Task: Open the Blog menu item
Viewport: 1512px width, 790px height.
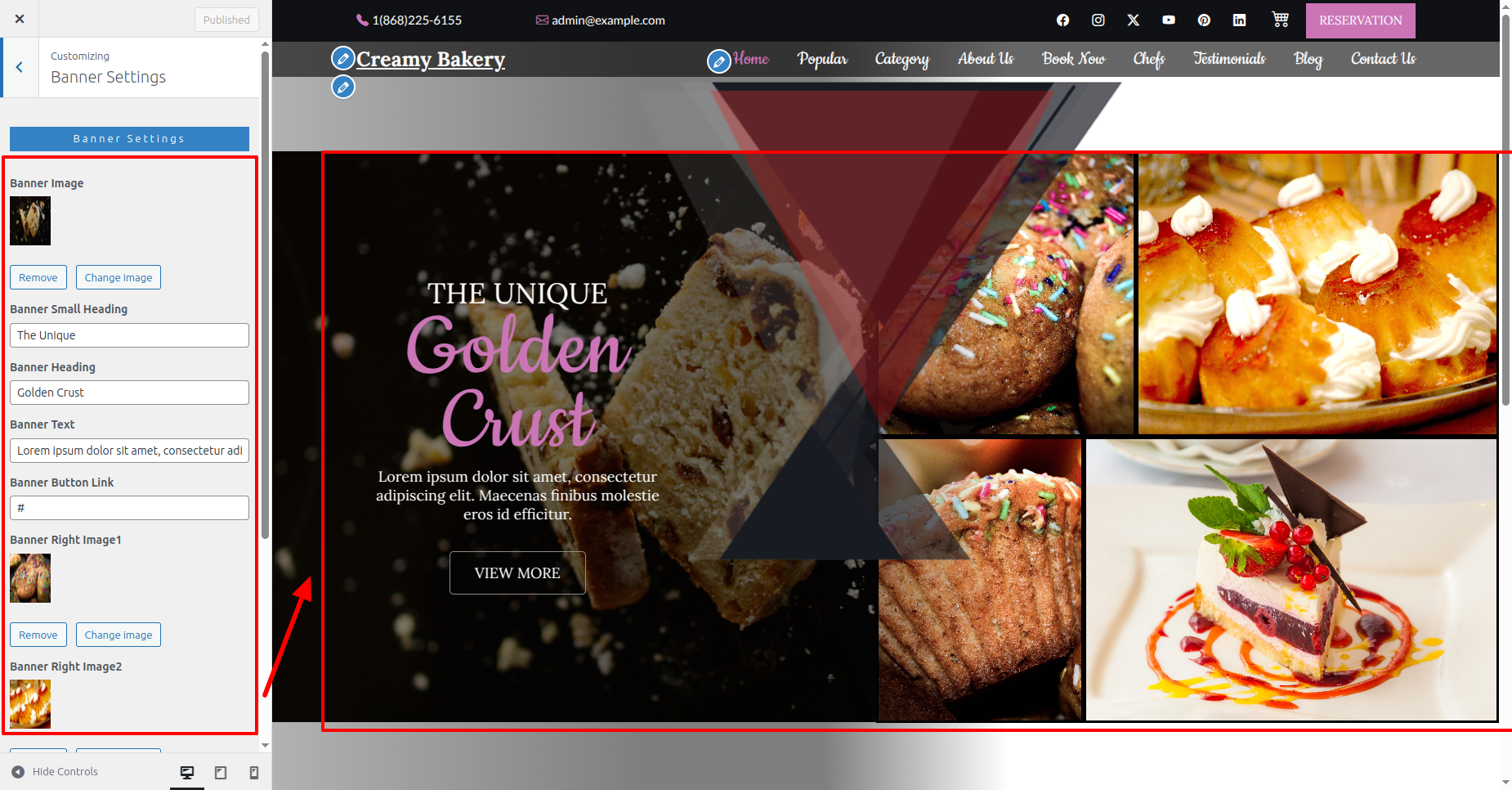Action: (1308, 59)
